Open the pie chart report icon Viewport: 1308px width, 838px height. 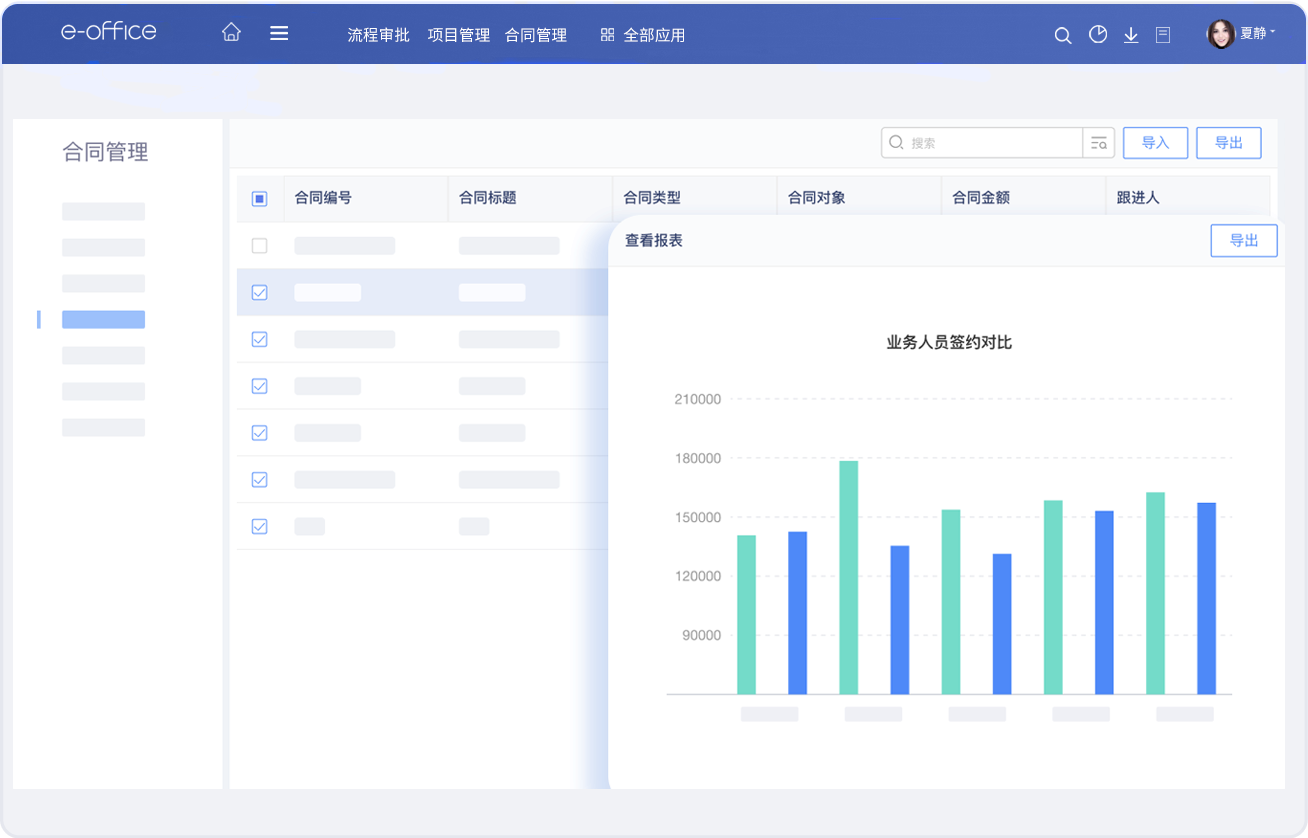click(1098, 35)
